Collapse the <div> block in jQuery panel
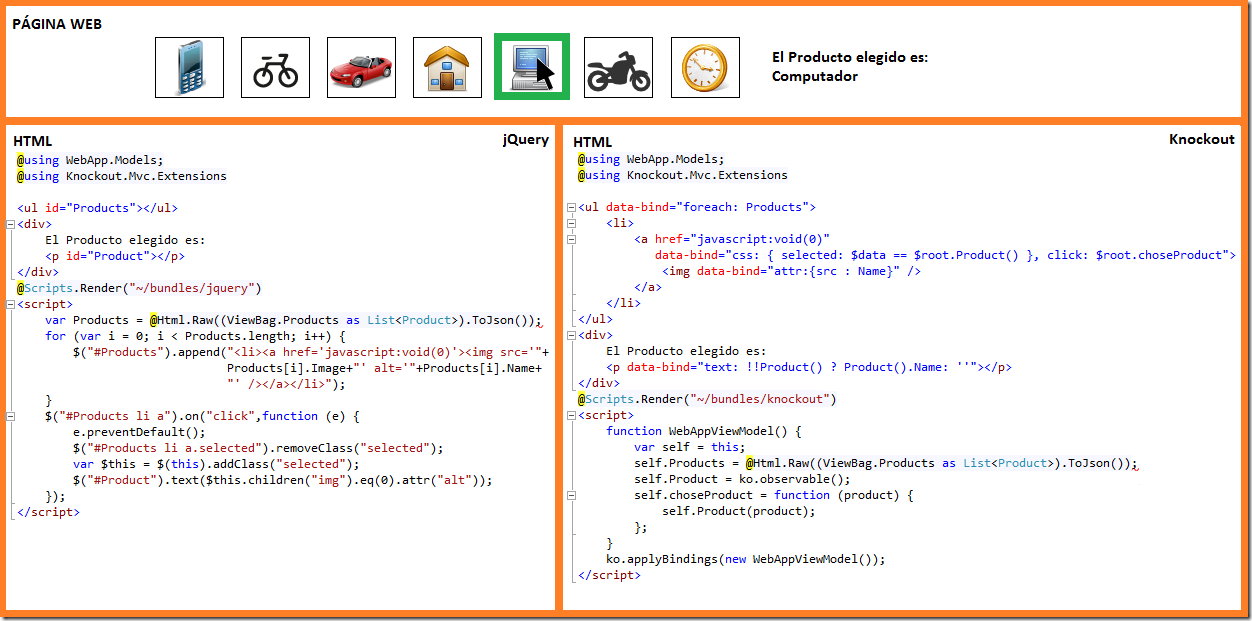Image resolution: width=1252 pixels, height=621 pixels. [10, 224]
